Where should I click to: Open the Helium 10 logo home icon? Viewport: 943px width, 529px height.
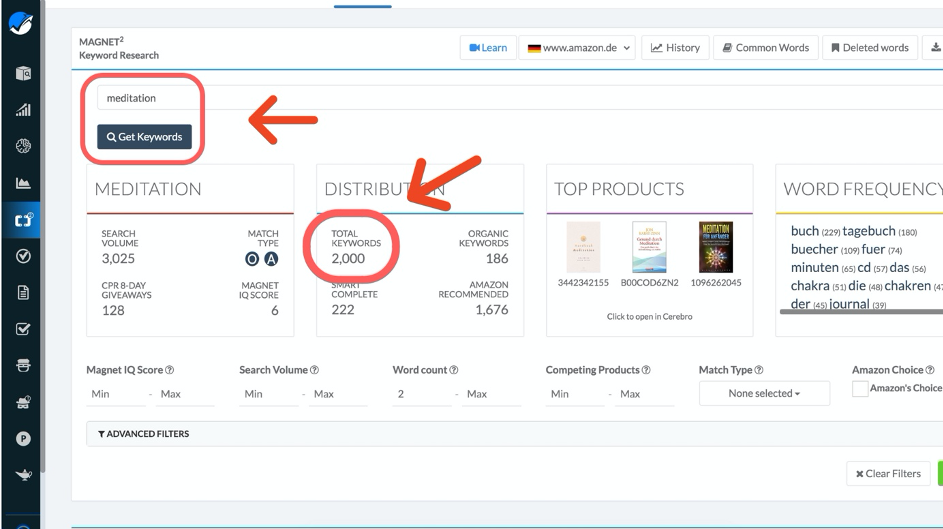tap(20, 23)
